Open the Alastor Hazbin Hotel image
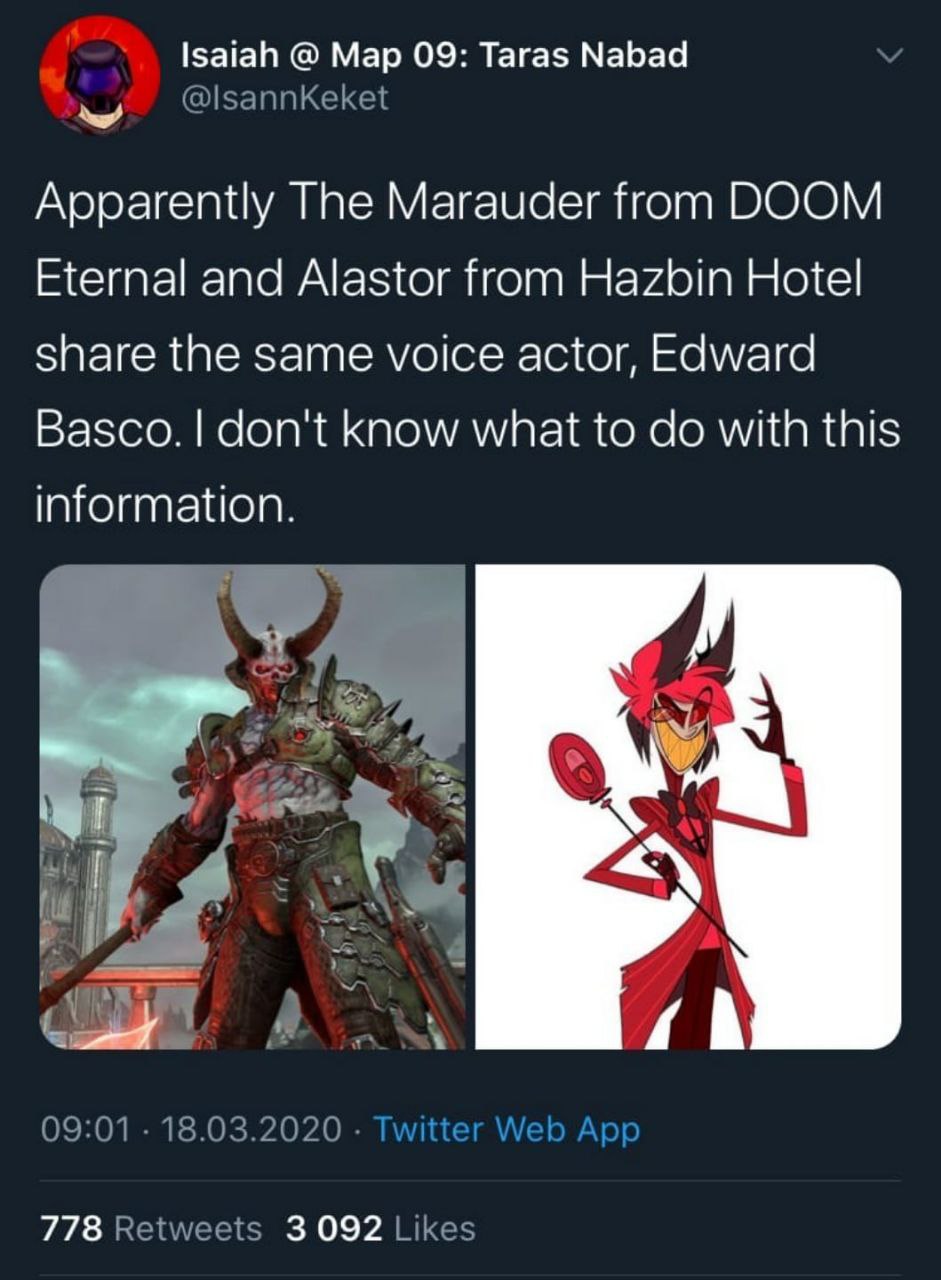 click(x=688, y=807)
